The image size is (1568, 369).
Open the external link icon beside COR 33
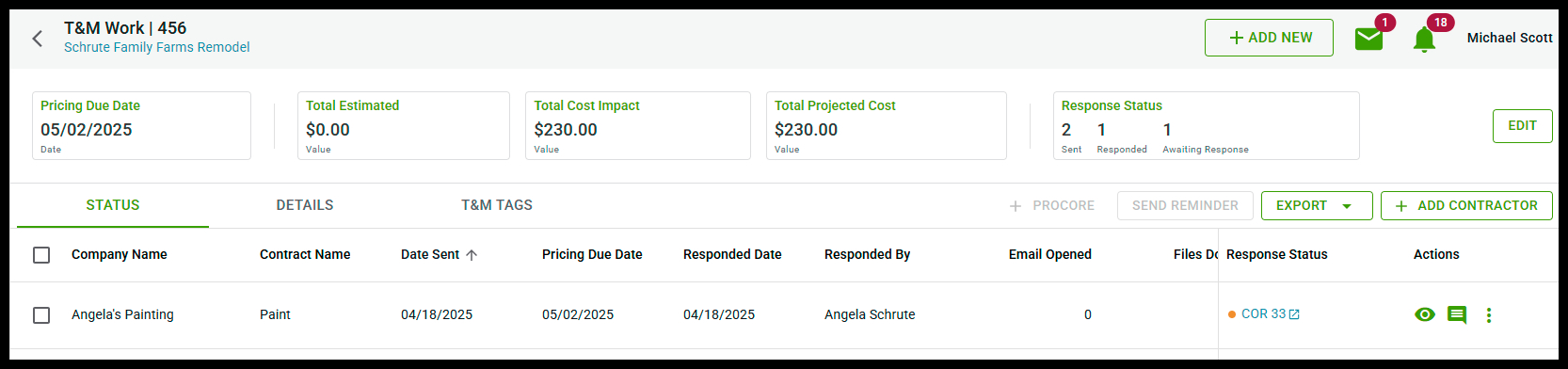click(x=1294, y=314)
